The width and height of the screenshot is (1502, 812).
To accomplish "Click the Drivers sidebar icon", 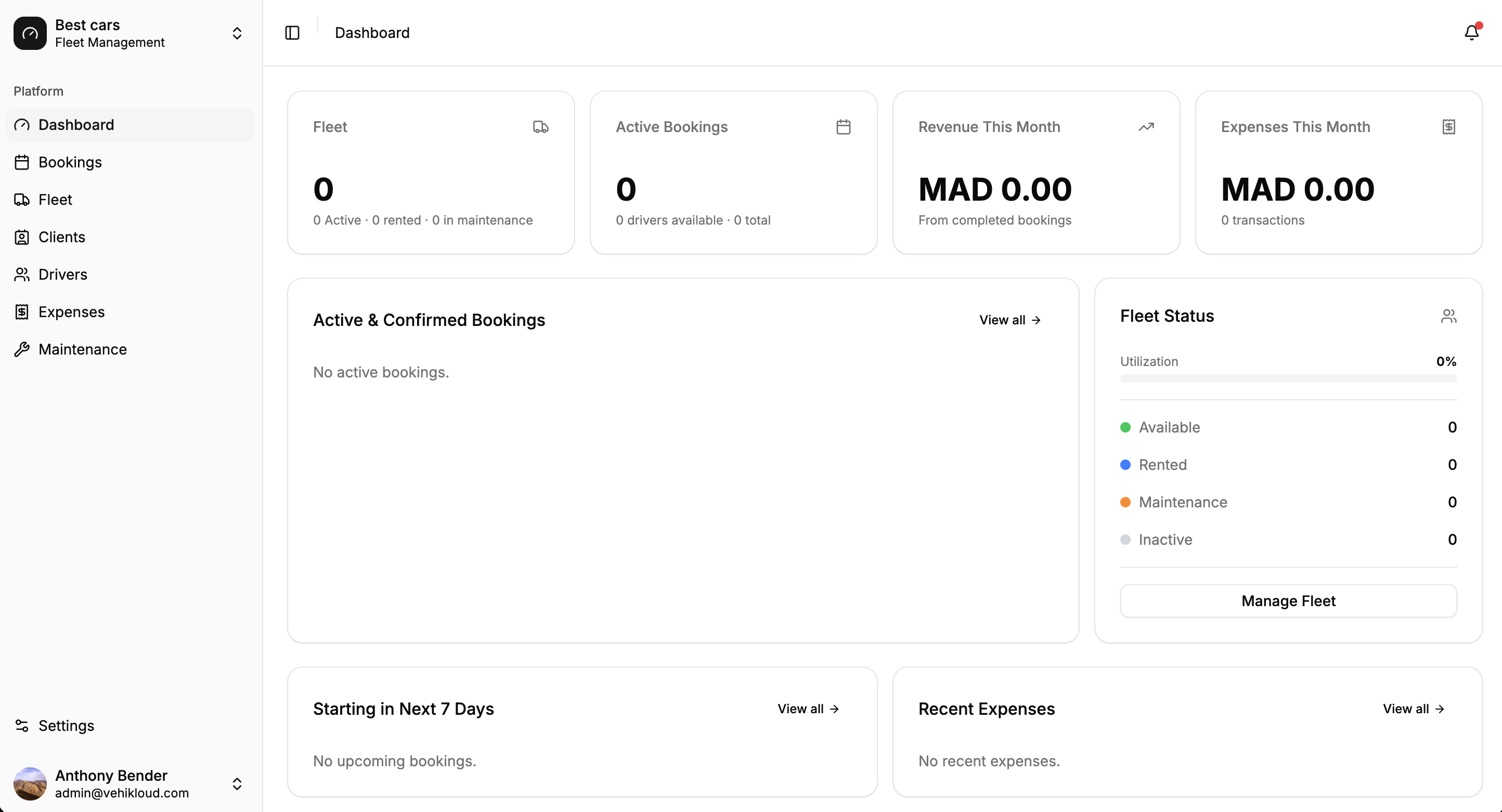I will coord(21,274).
